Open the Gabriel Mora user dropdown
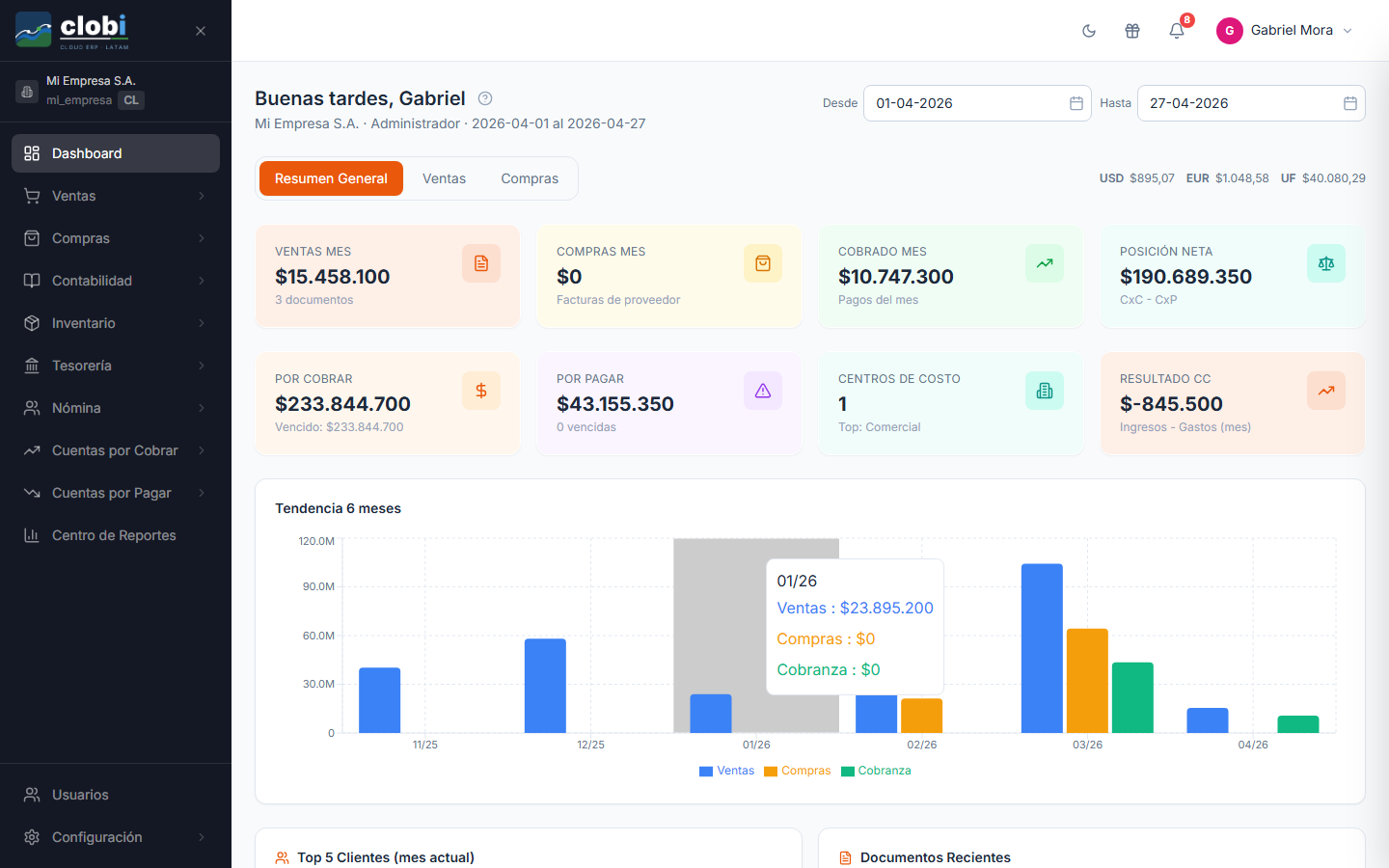Screen dimensions: 1389x868 (x=1285, y=31)
